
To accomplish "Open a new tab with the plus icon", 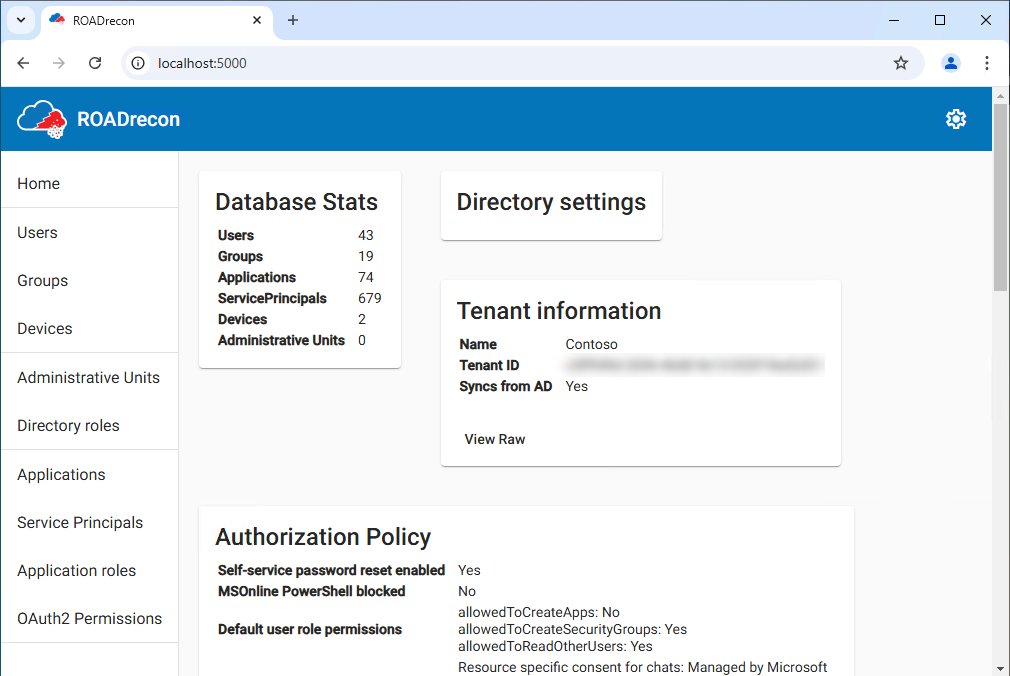I will click(292, 20).
